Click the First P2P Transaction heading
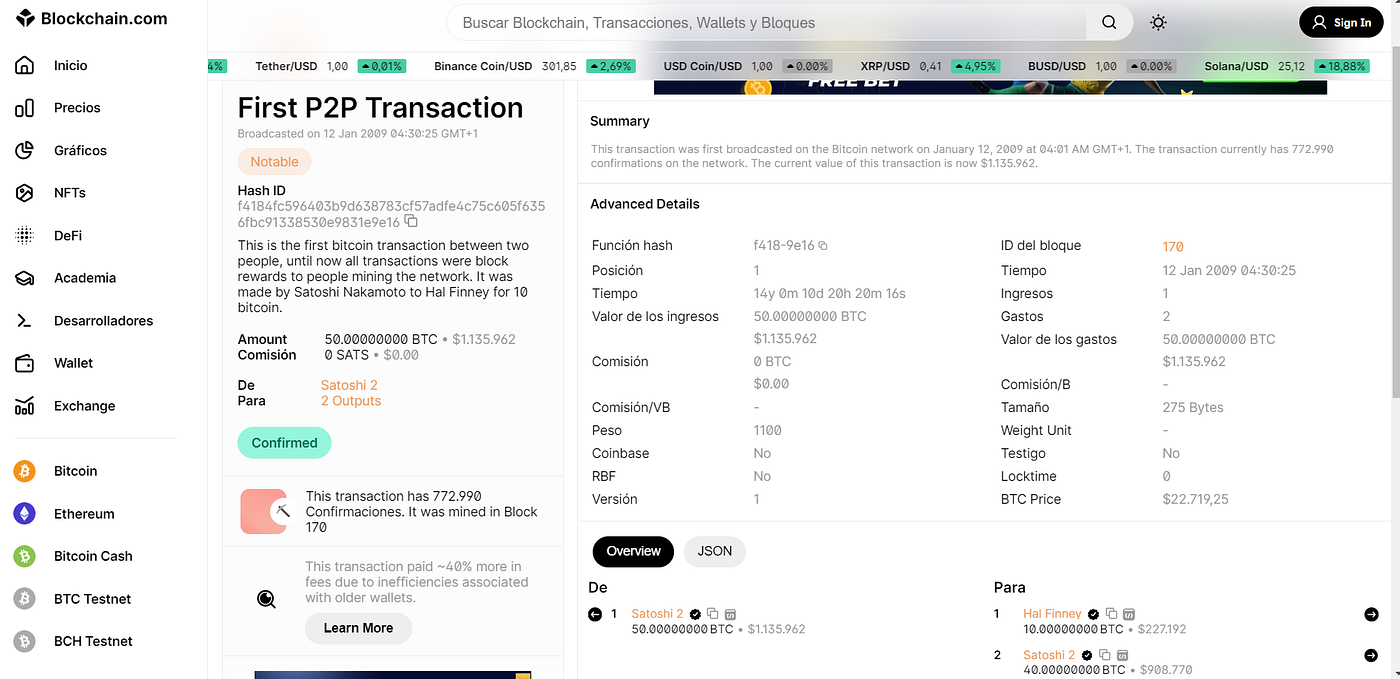The height and width of the screenshot is (679, 1400). 380,108
